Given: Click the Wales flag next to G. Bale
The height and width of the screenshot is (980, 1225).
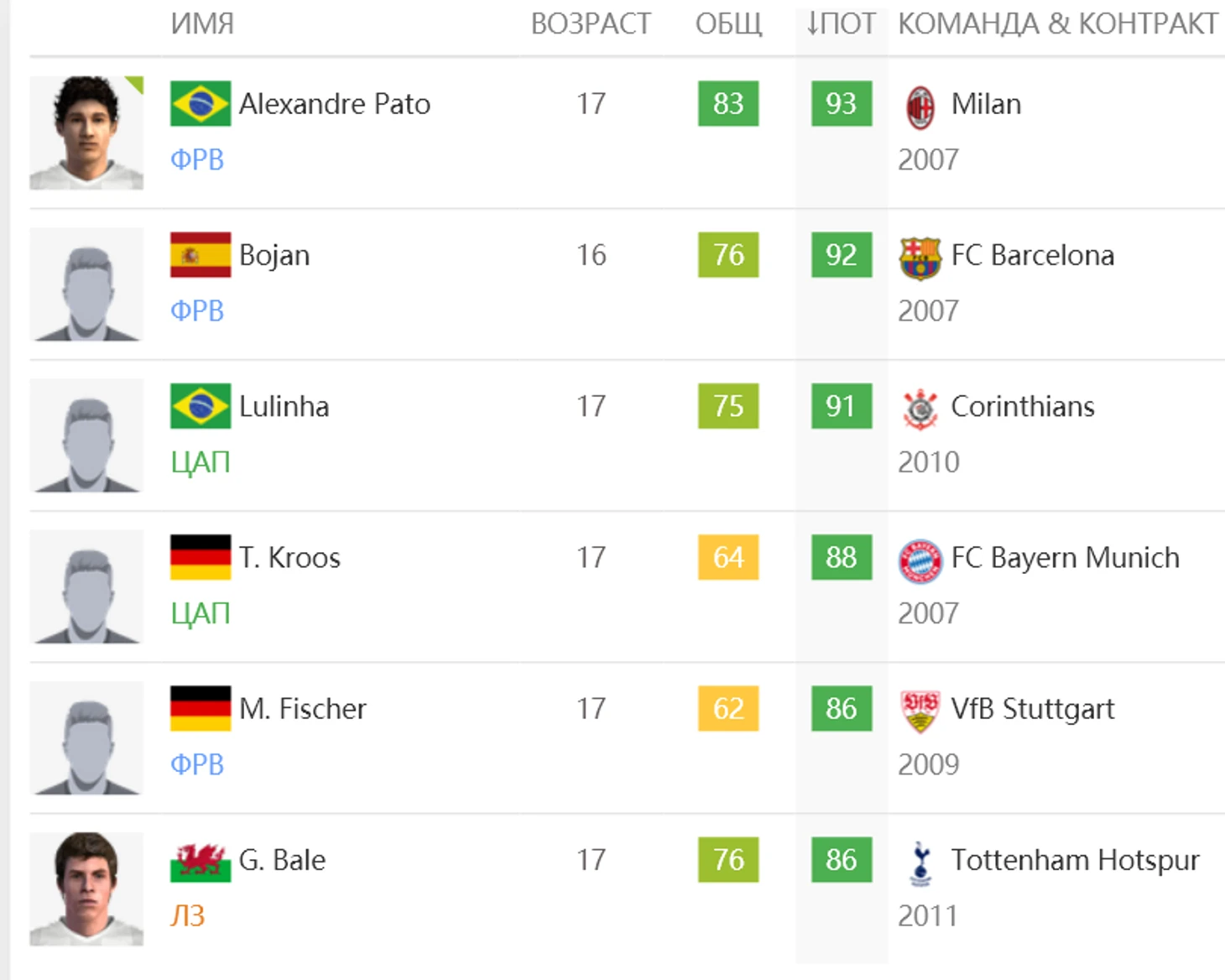Looking at the screenshot, I should click(200, 861).
